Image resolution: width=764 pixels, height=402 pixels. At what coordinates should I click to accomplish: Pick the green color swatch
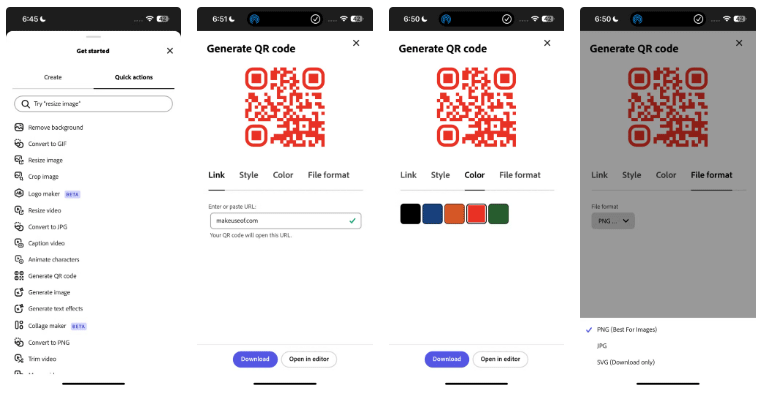(x=498, y=213)
